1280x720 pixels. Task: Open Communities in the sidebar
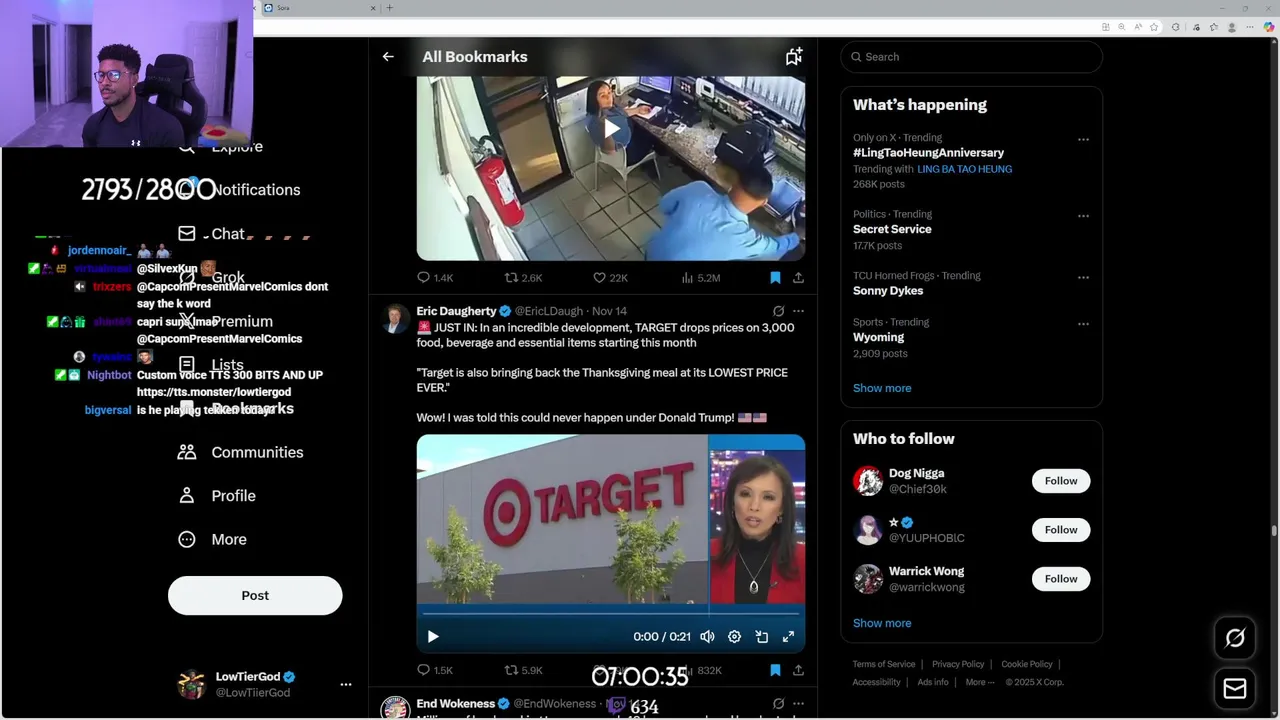click(x=240, y=452)
